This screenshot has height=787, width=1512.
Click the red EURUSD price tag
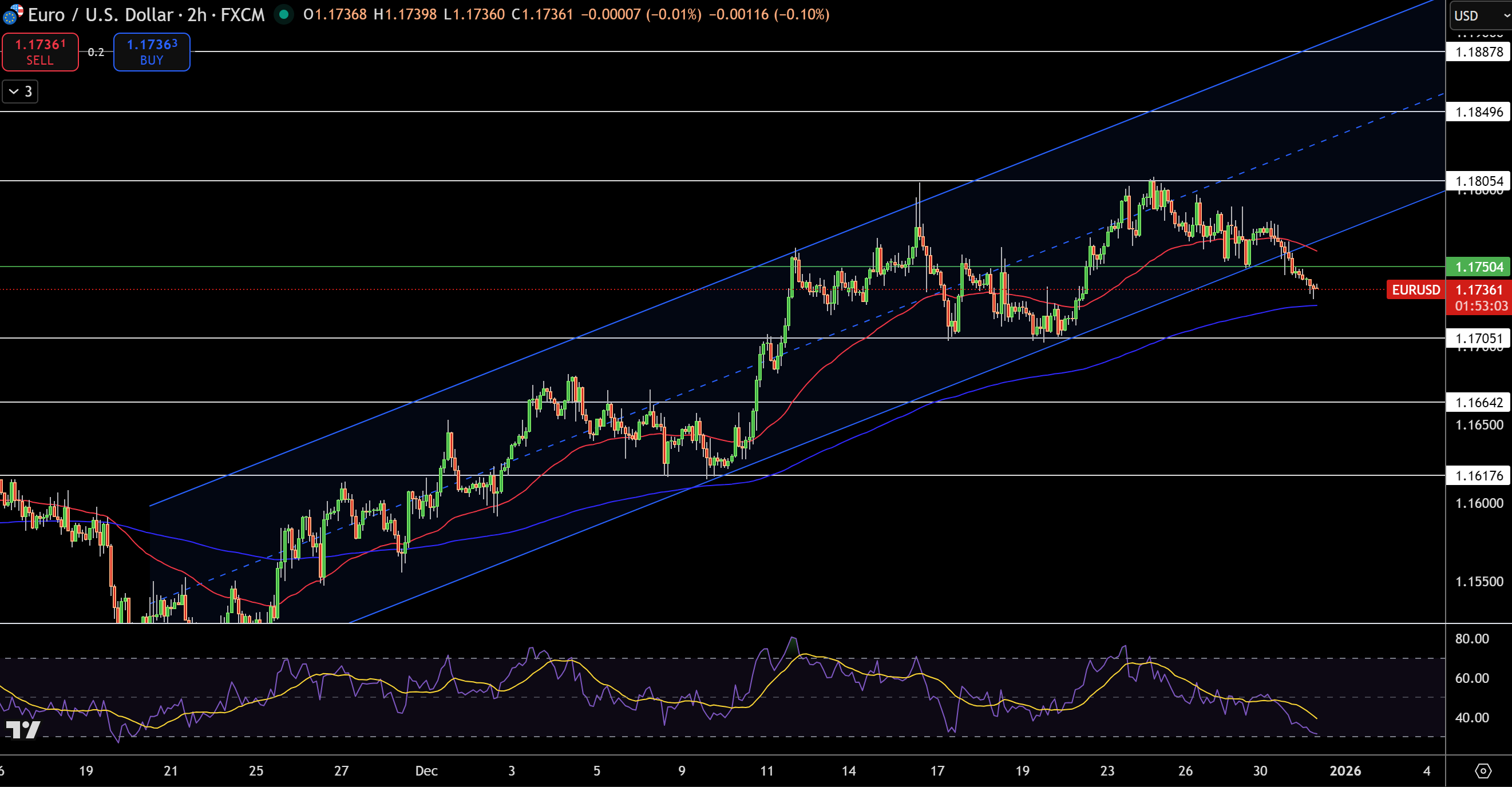(x=1415, y=290)
